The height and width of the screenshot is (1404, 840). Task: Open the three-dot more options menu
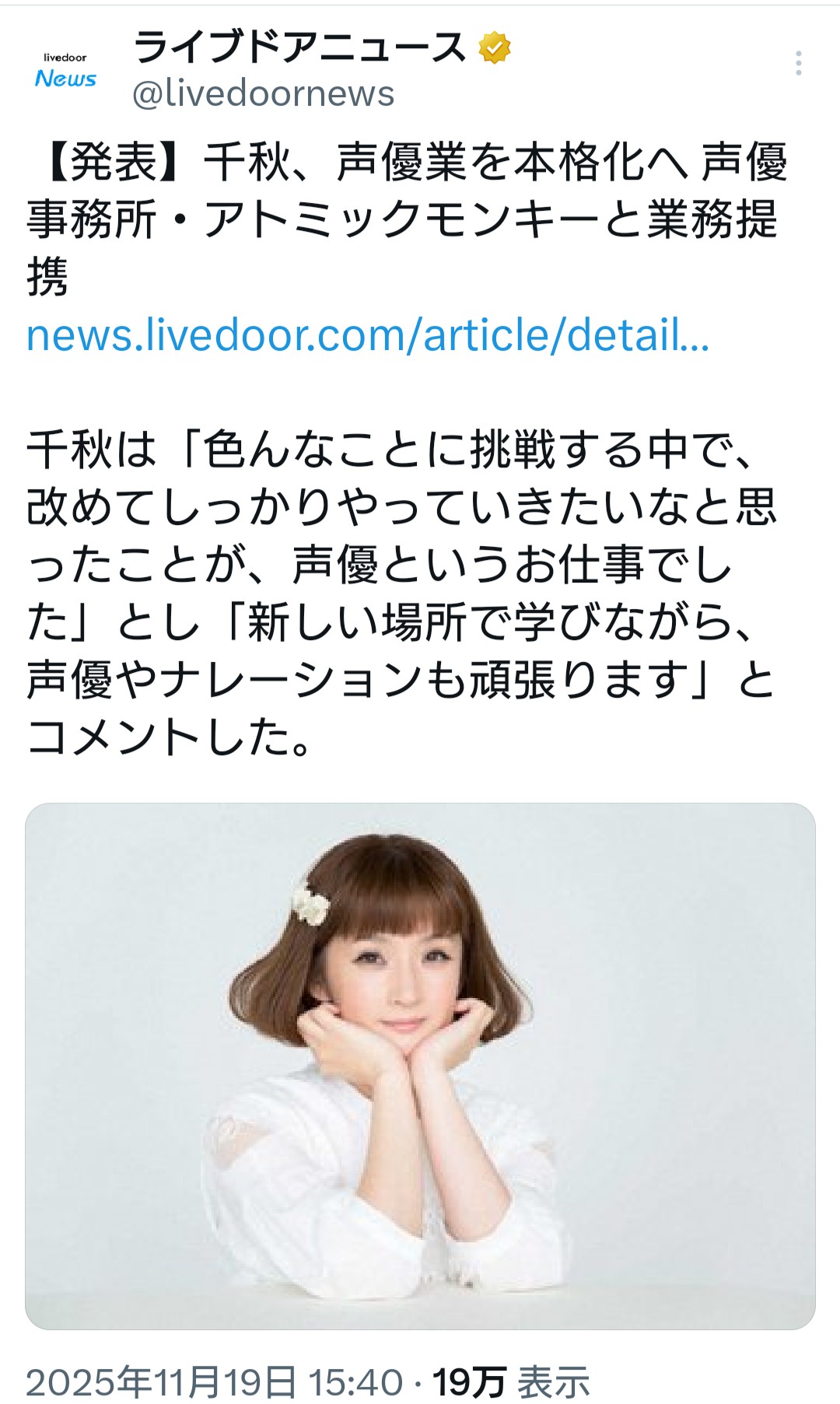coord(799,64)
